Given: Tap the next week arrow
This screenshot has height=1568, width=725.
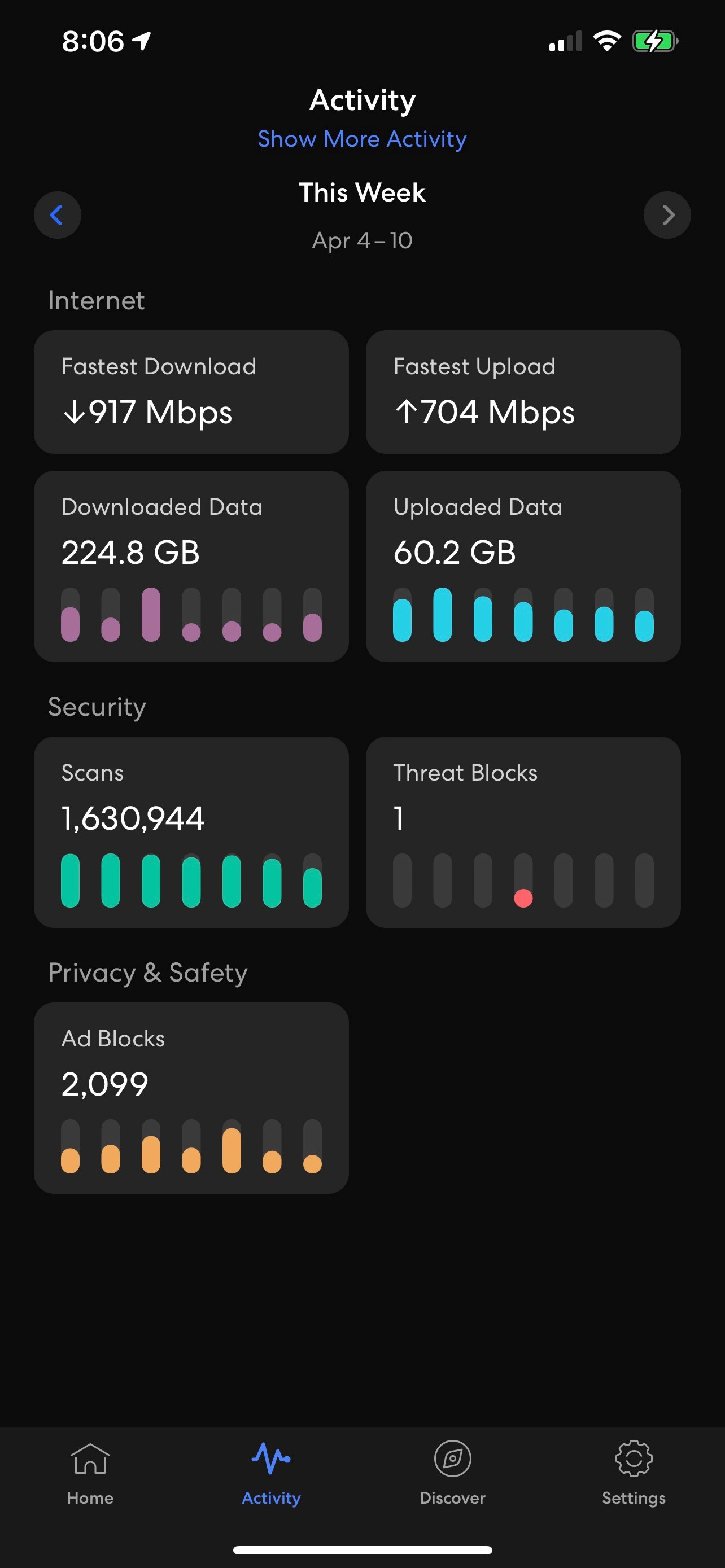Looking at the screenshot, I should [x=667, y=215].
